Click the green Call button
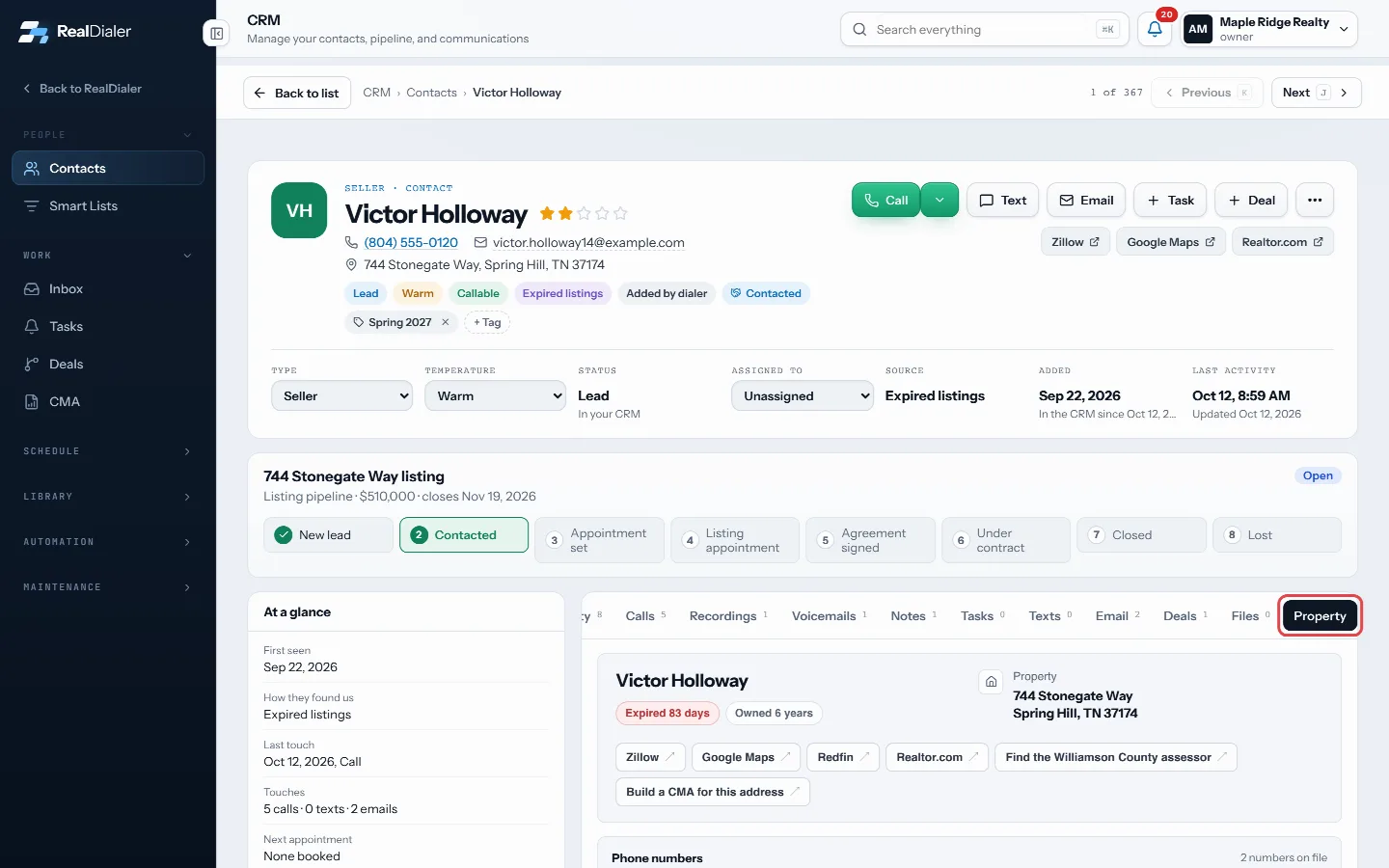 pyautogui.click(x=885, y=200)
